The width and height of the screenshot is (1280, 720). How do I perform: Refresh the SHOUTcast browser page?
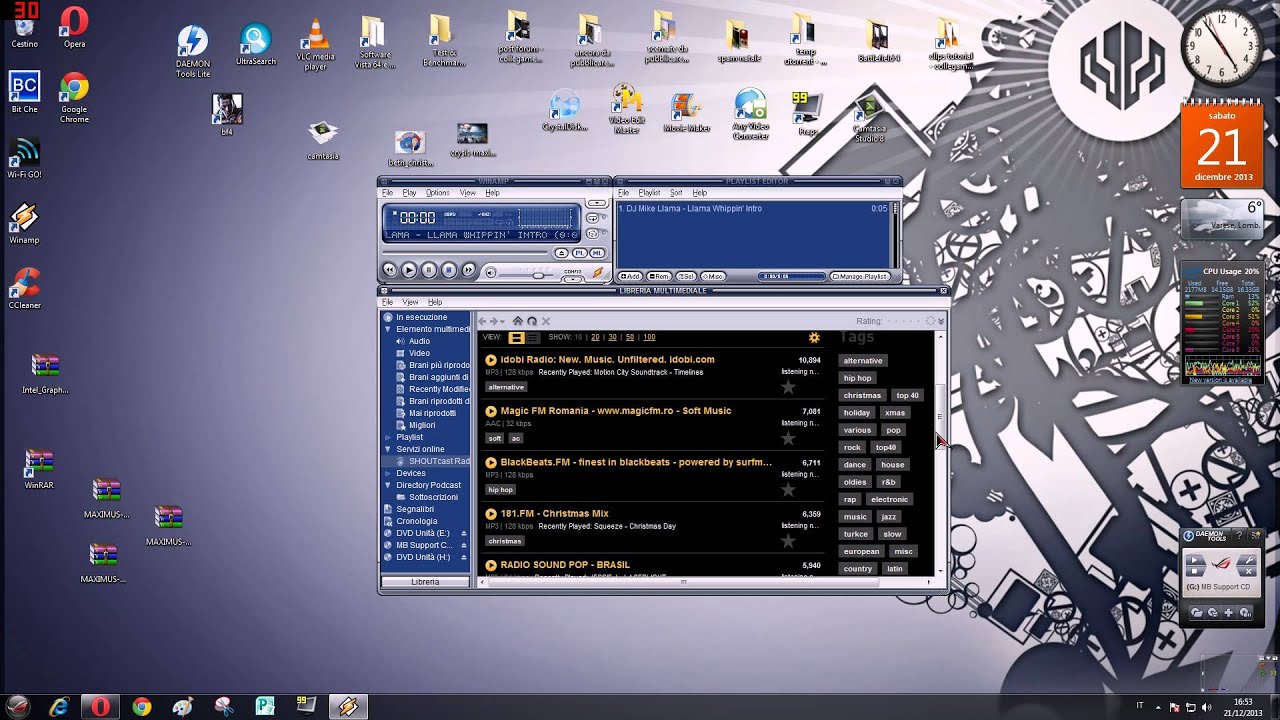[532, 321]
